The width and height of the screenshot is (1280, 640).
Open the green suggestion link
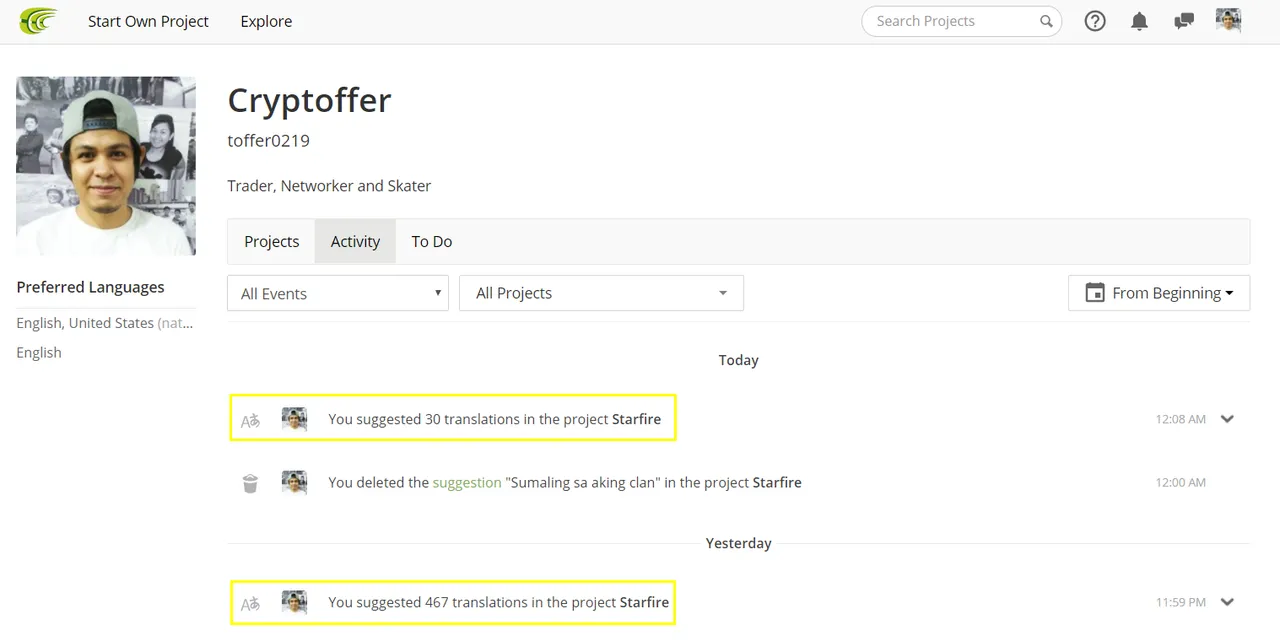(467, 482)
